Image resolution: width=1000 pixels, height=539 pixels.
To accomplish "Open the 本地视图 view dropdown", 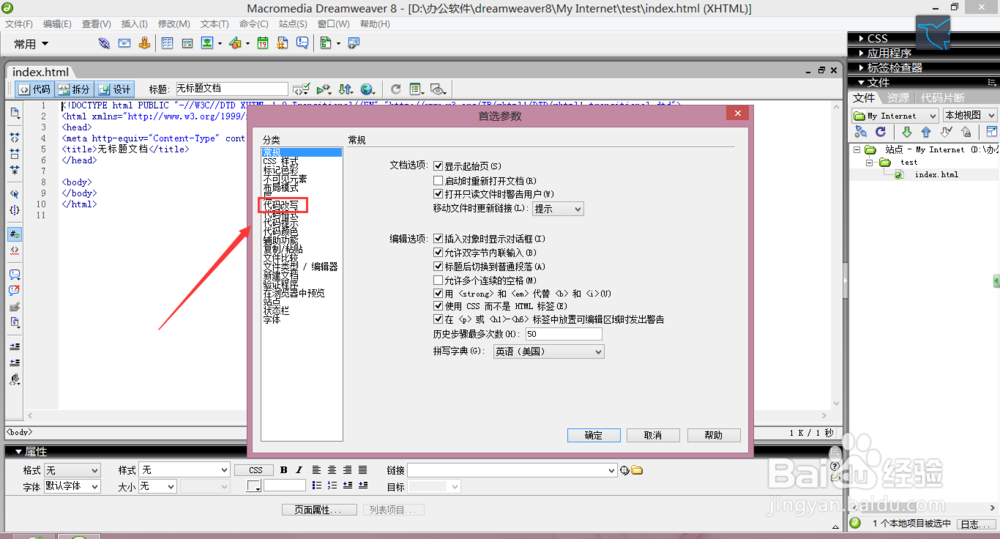I will [x=969, y=115].
